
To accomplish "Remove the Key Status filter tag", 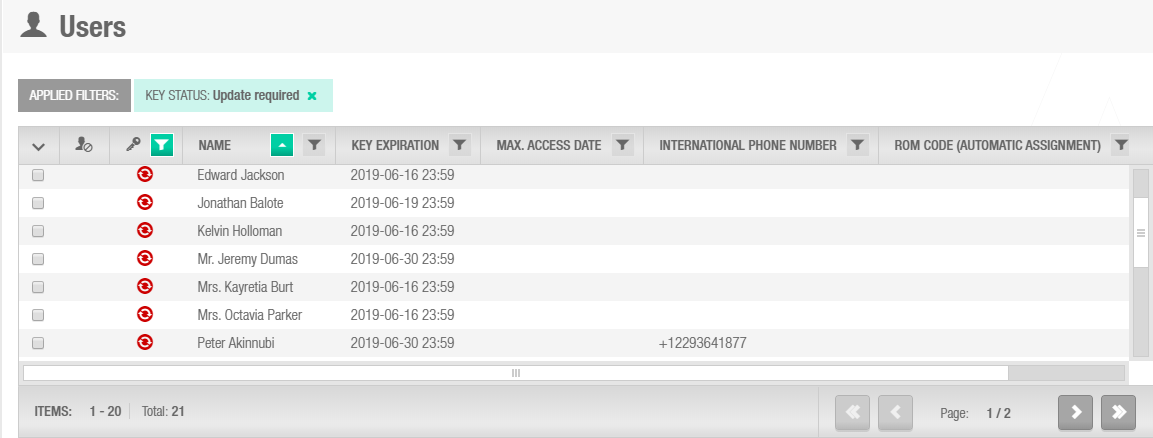I will click(312, 96).
